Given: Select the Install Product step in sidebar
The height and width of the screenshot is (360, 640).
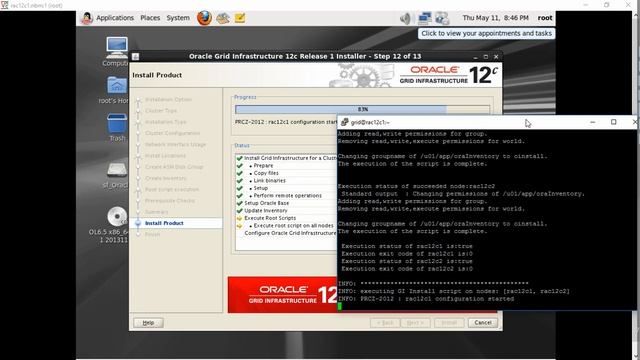Looking at the screenshot, I should click(x=164, y=223).
